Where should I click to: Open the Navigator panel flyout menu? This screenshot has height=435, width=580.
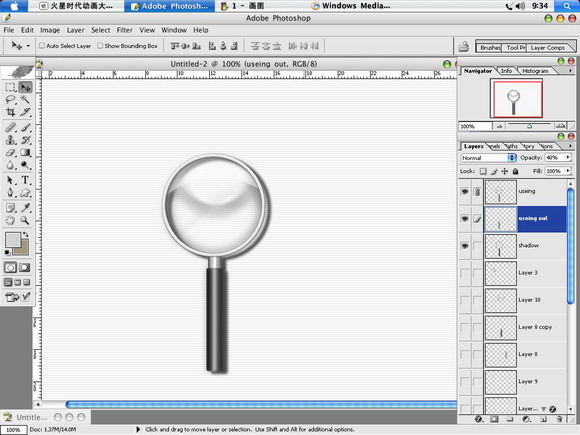[x=570, y=71]
